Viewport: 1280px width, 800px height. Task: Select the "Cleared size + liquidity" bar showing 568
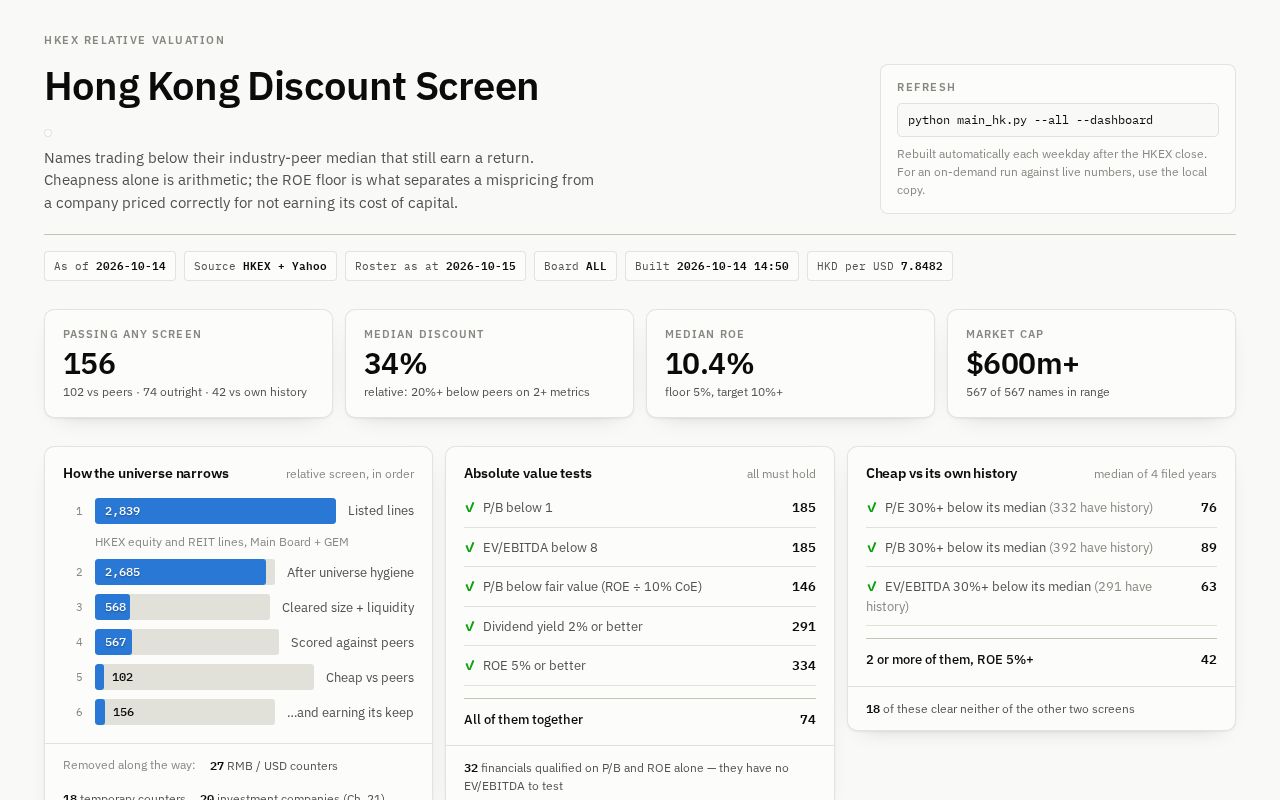coord(112,607)
